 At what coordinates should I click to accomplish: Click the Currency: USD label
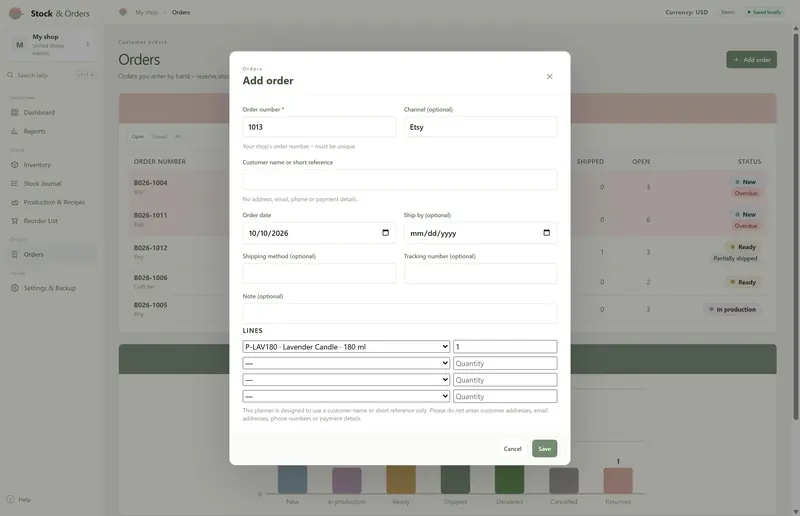686,12
